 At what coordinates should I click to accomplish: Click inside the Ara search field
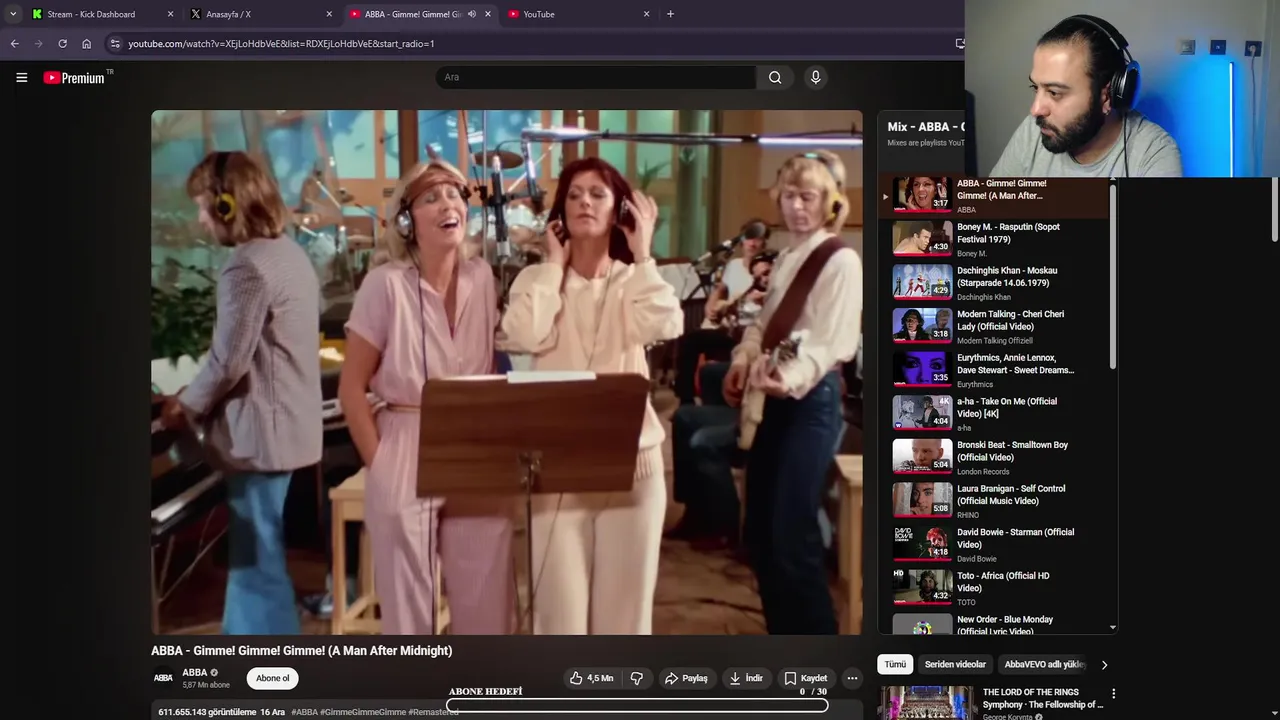pos(596,77)
